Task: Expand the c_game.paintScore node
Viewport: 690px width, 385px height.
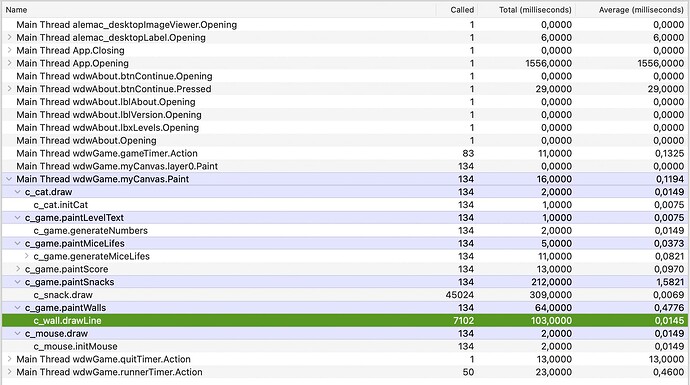Action: pos(18,269)
